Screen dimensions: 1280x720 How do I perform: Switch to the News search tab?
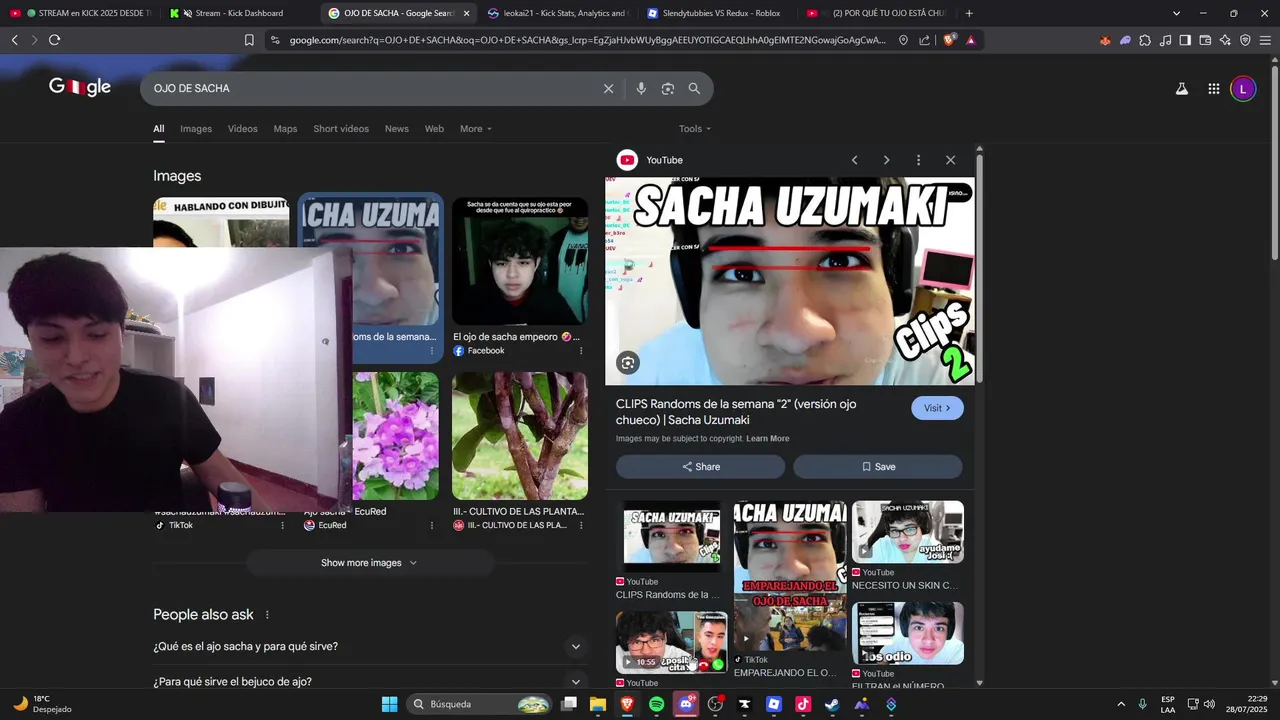pos(397,129)
